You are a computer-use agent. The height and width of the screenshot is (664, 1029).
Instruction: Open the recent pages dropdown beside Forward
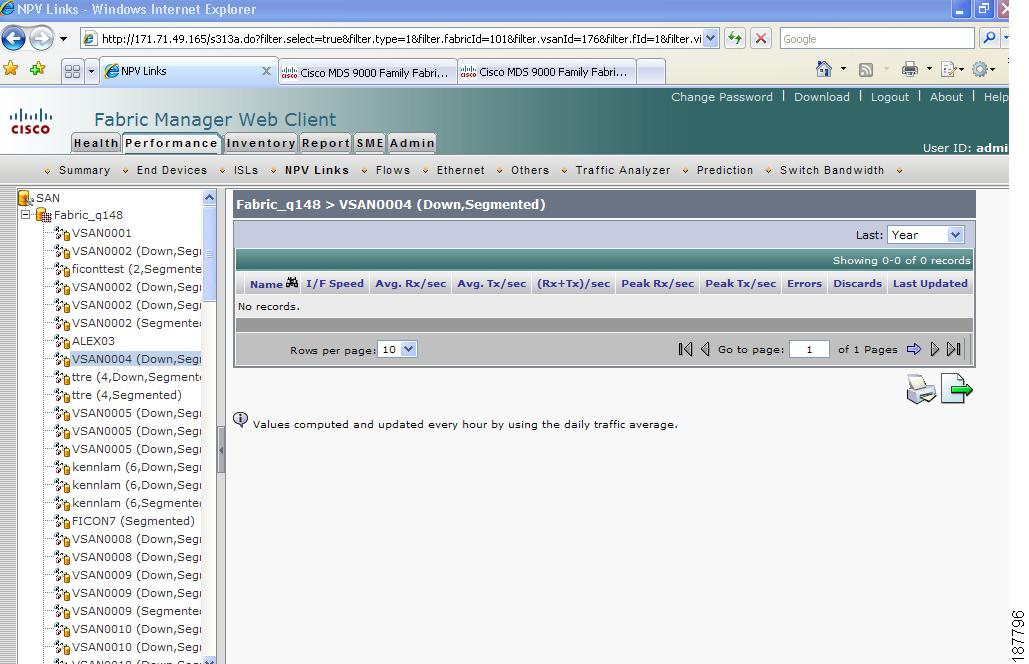point(63,39)
